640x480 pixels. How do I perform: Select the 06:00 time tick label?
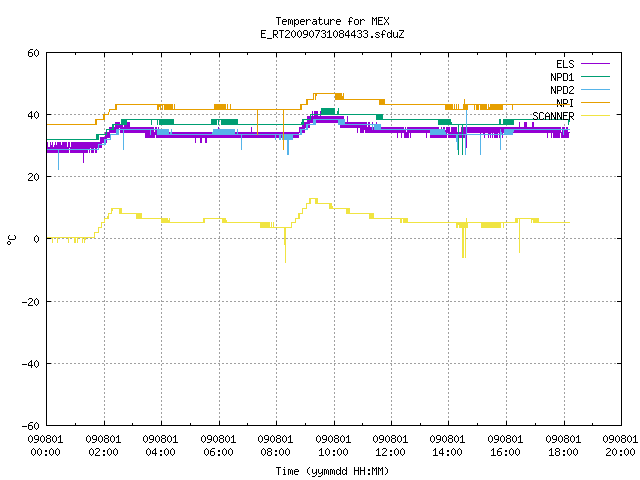[218, 452]
